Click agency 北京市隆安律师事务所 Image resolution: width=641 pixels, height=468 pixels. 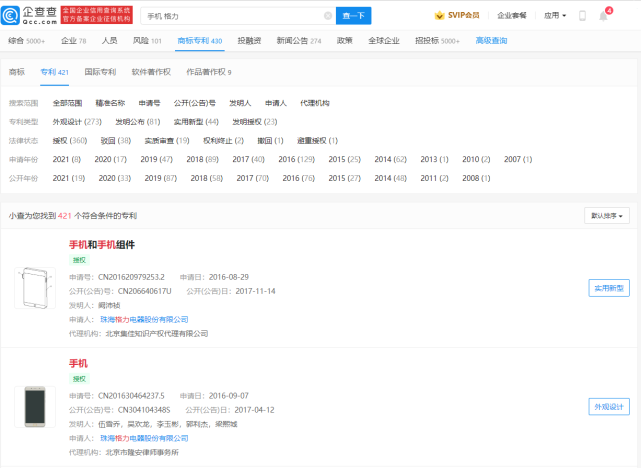coord(142,452)
